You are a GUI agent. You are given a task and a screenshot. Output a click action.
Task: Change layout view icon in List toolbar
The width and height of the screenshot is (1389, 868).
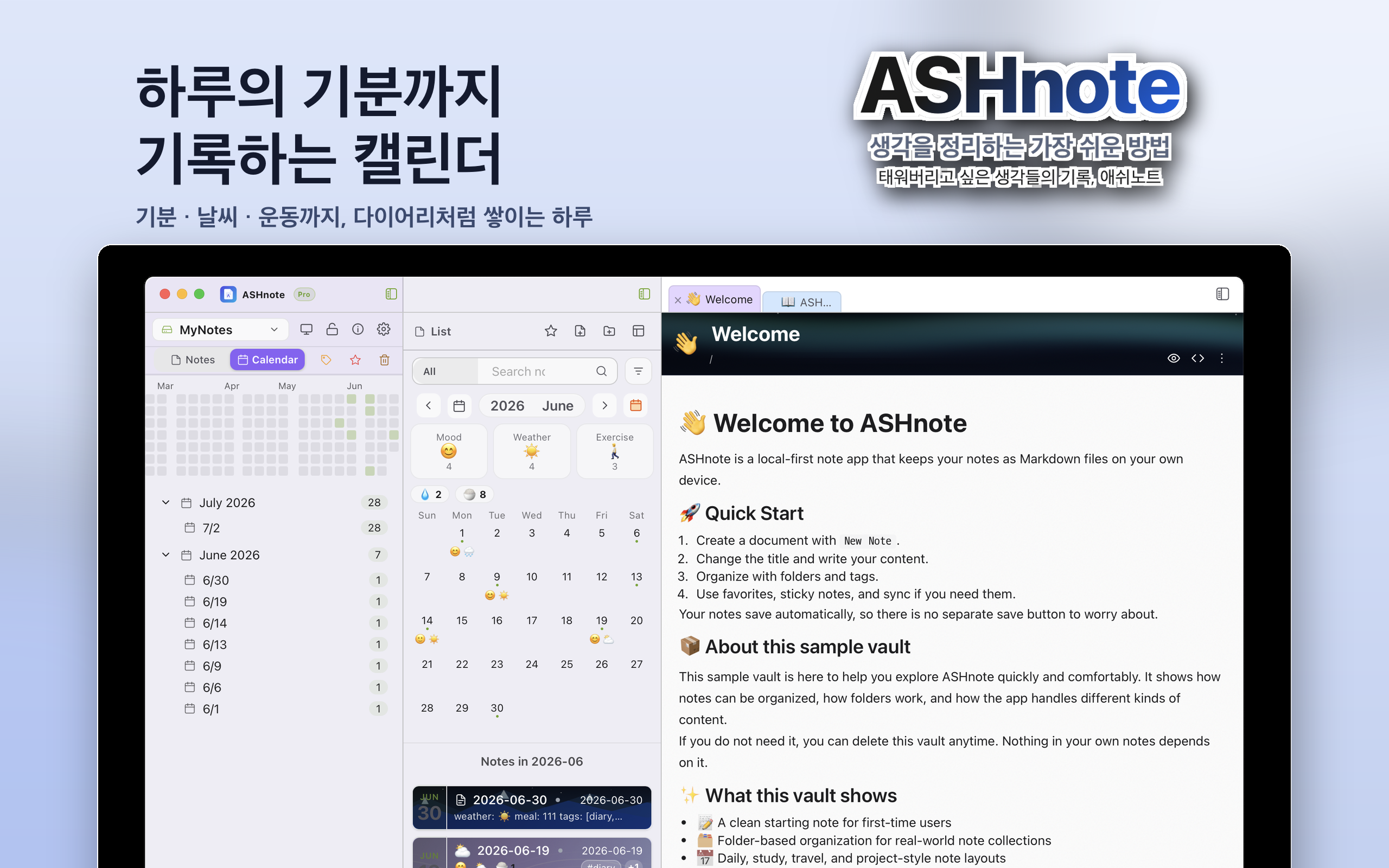638,331
